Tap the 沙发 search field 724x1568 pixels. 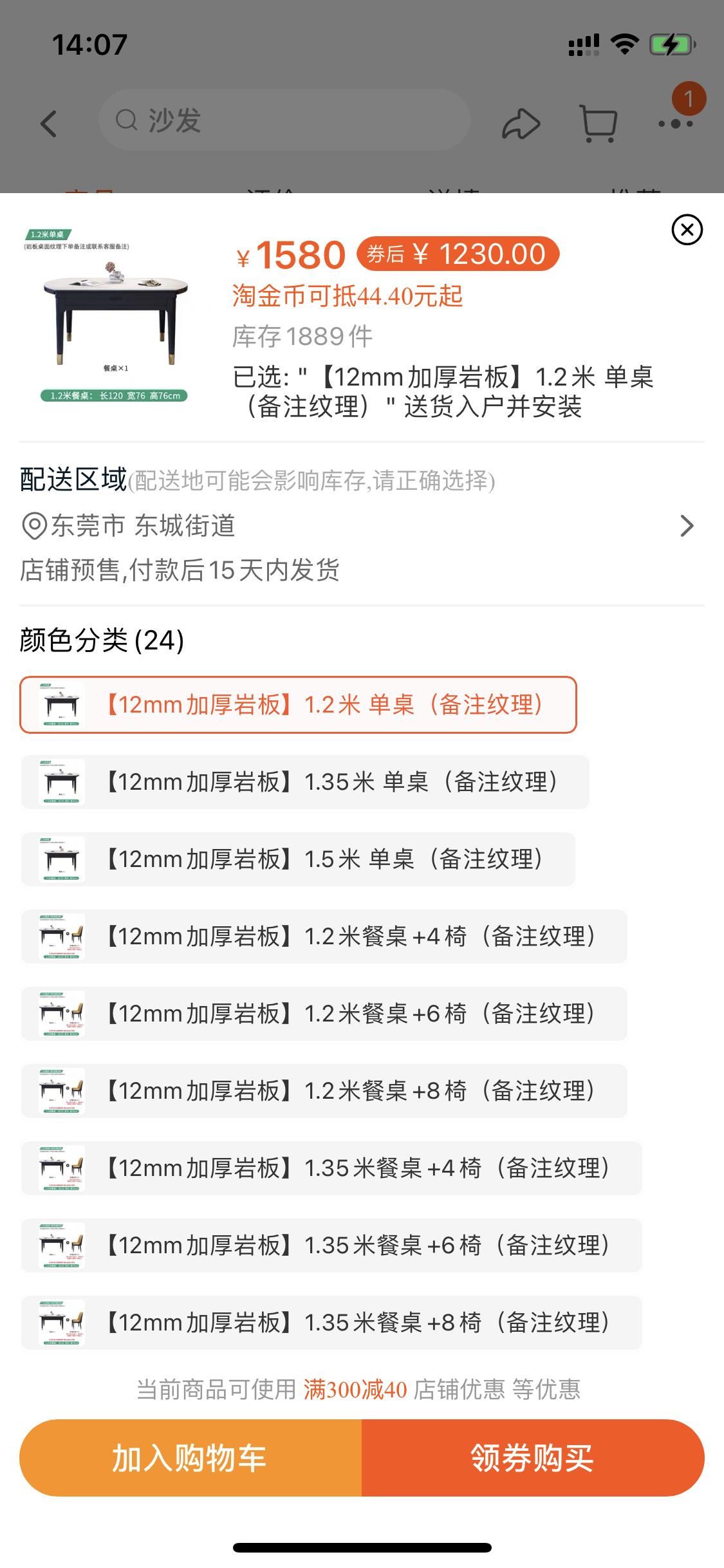pyautogui.click(x=284, y=120)
